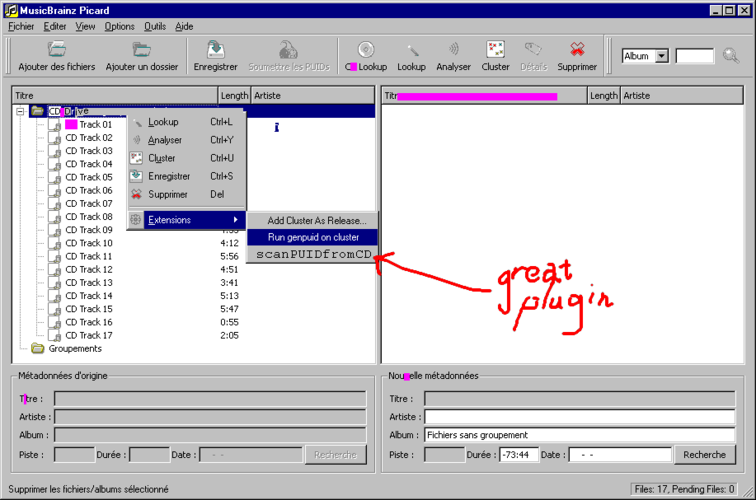
Task: Open the Album search type dropdown
Action: (x=662, y=56)
